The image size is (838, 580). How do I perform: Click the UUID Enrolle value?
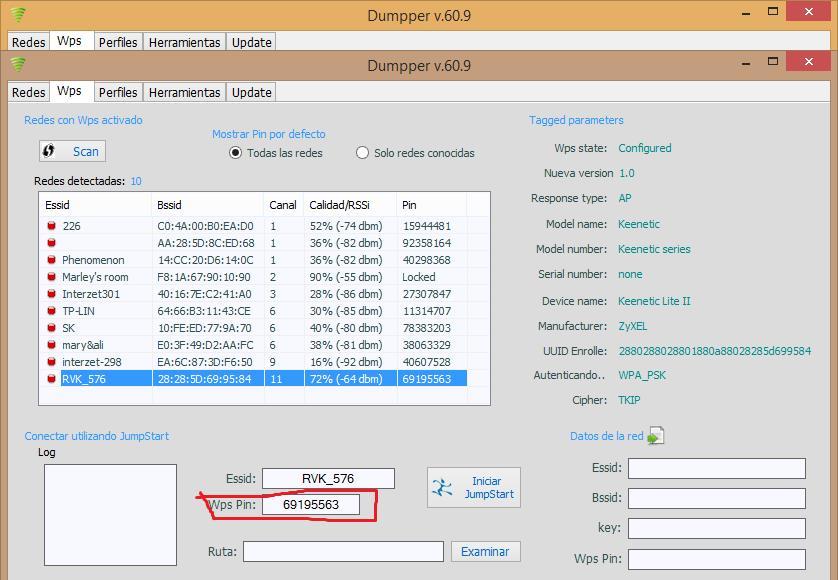pyautogui.click(x=715, y=351)
